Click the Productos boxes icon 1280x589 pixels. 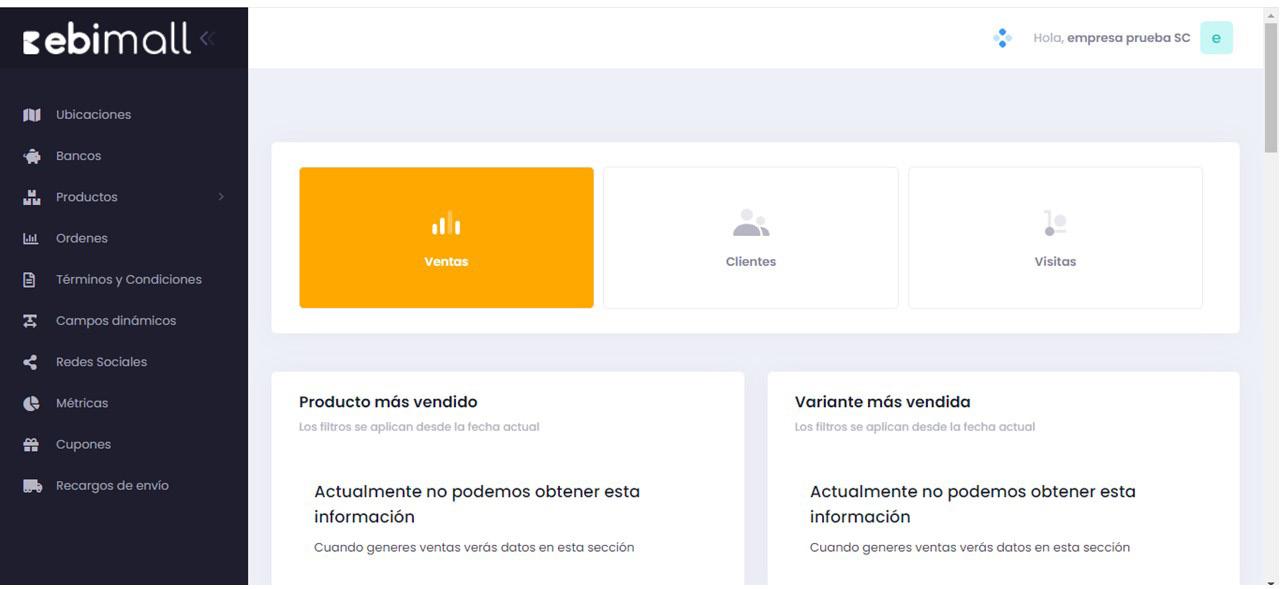click(x=31, y=197)
